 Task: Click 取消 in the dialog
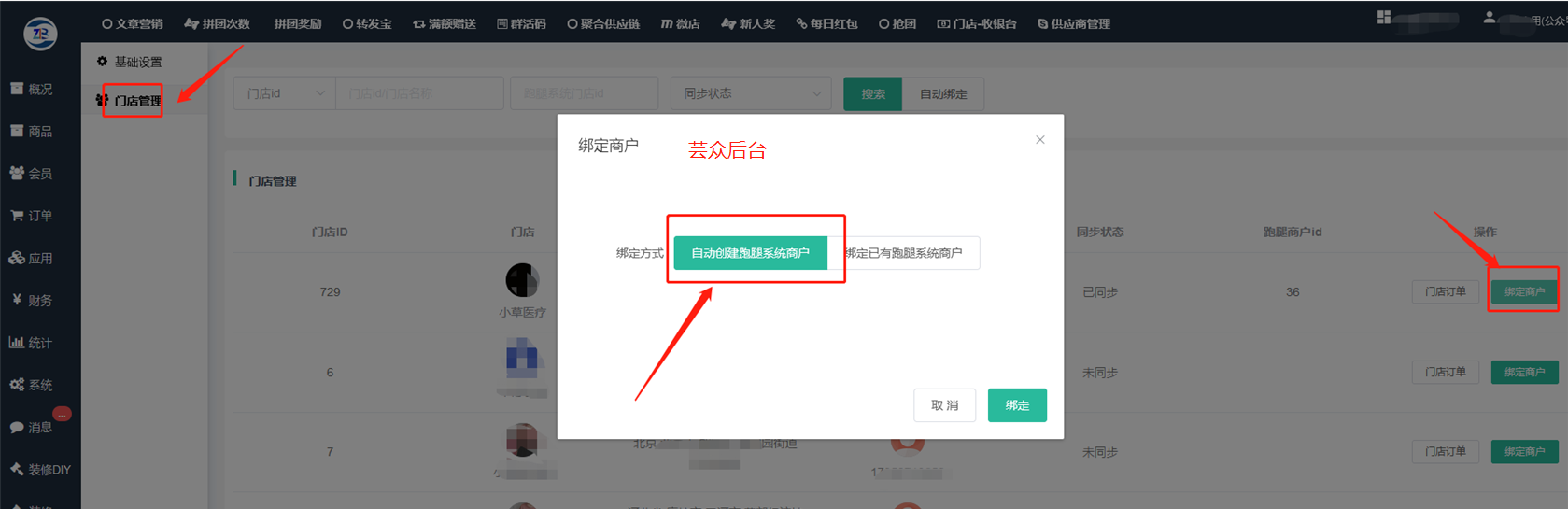click(945, 405)
